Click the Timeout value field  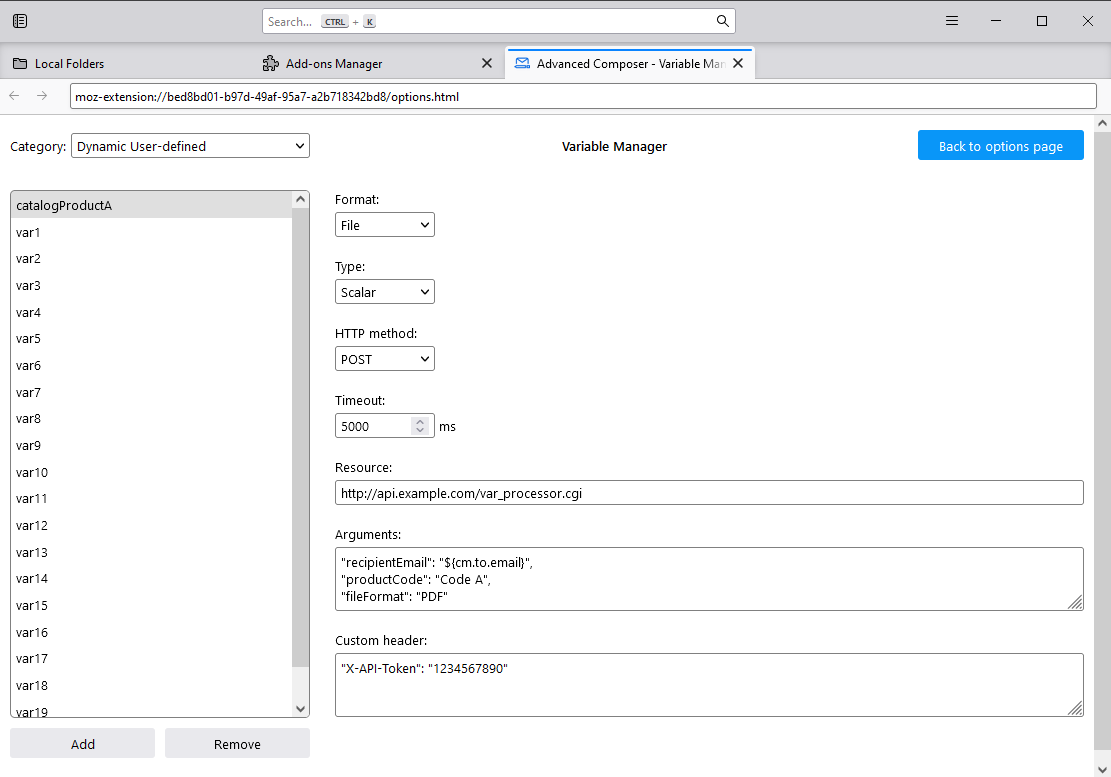tap(374, 426)
